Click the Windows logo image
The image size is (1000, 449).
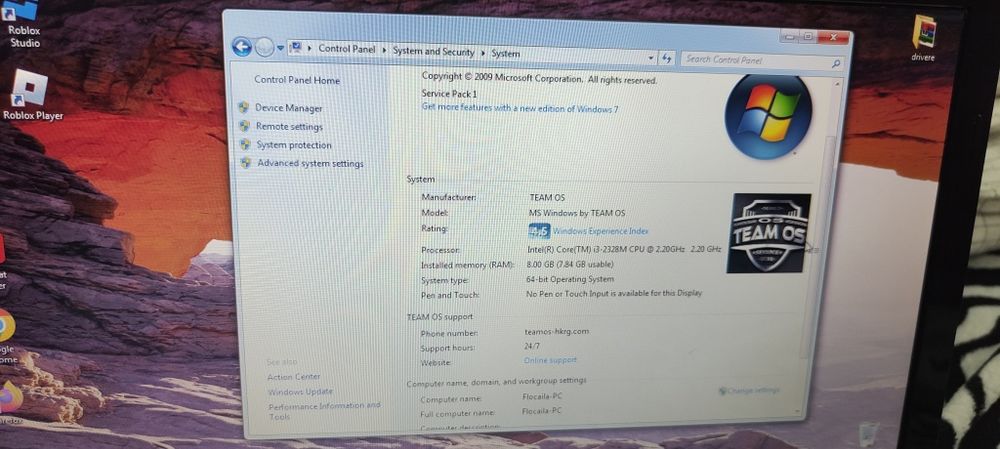click(x=768, y=117)
